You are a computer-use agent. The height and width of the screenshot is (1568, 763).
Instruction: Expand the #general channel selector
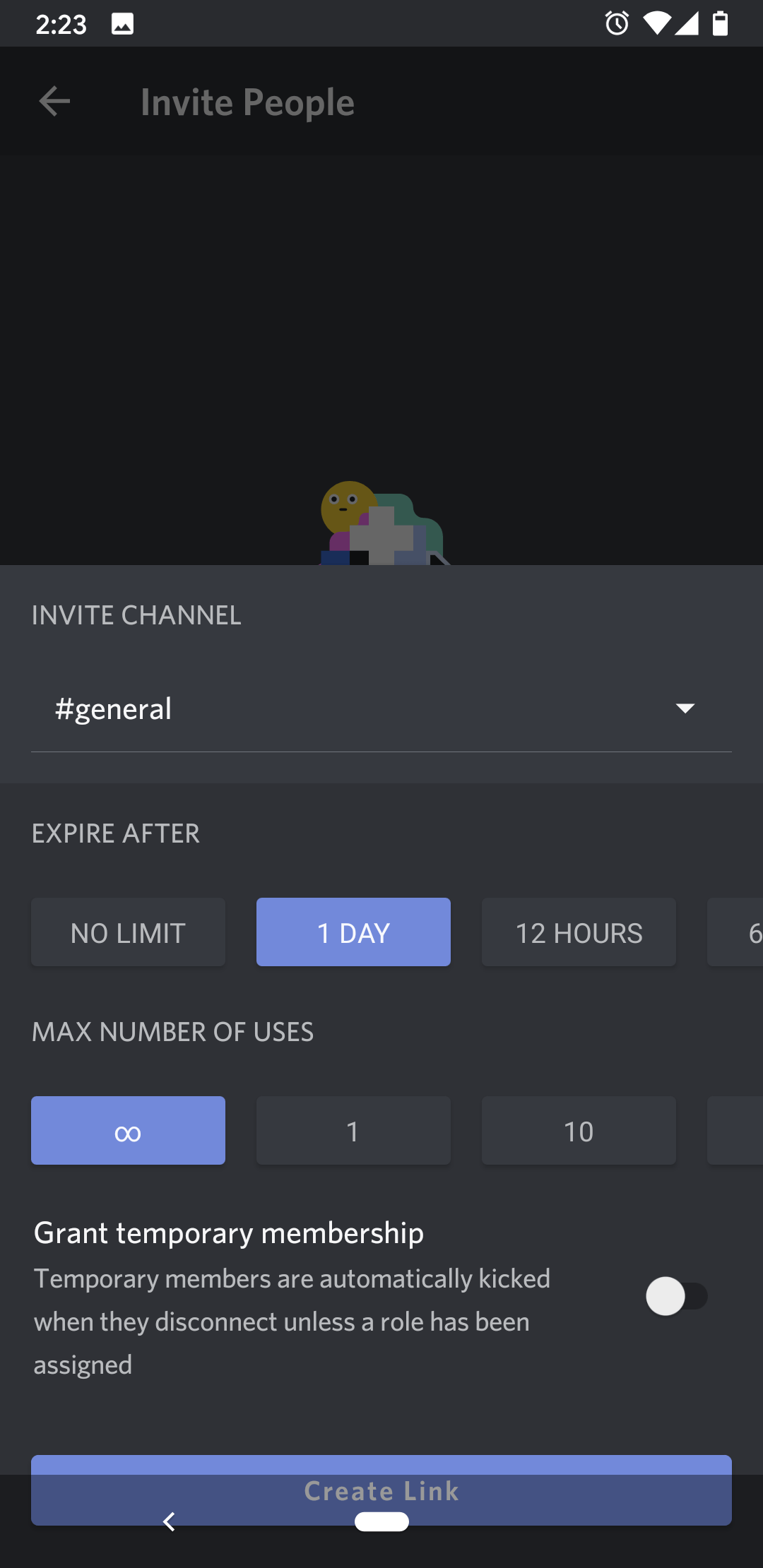[353, 708]
